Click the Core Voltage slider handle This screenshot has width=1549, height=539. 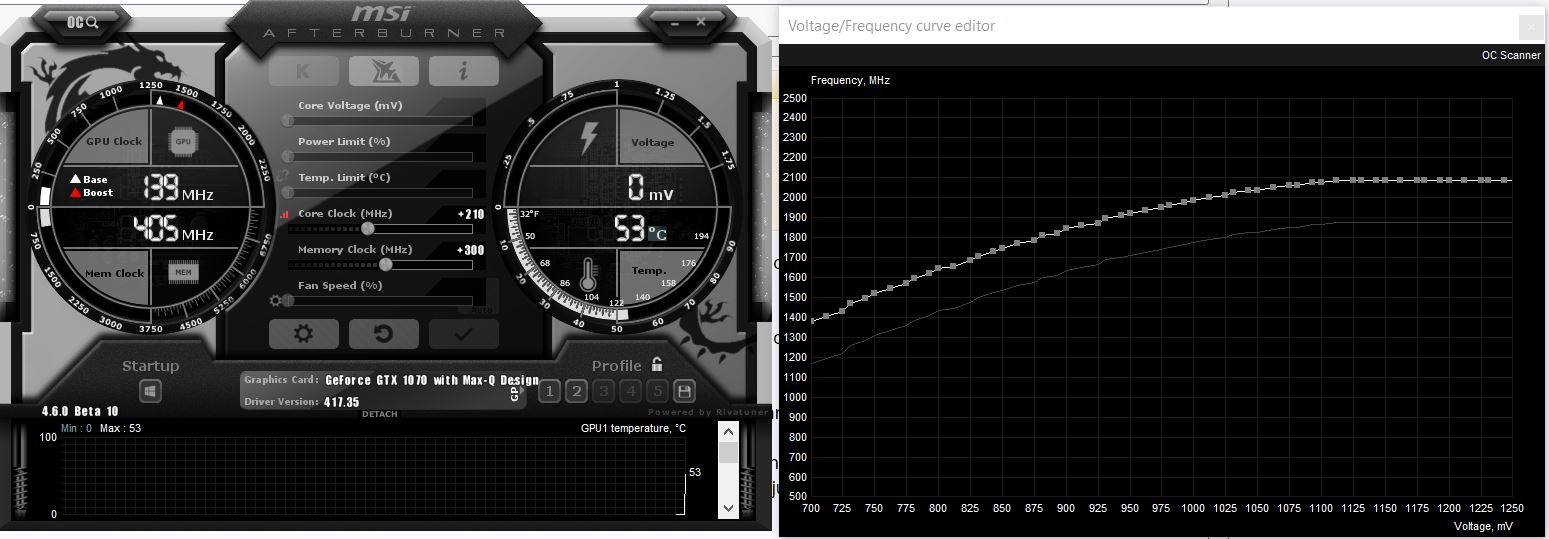point(288,121)
